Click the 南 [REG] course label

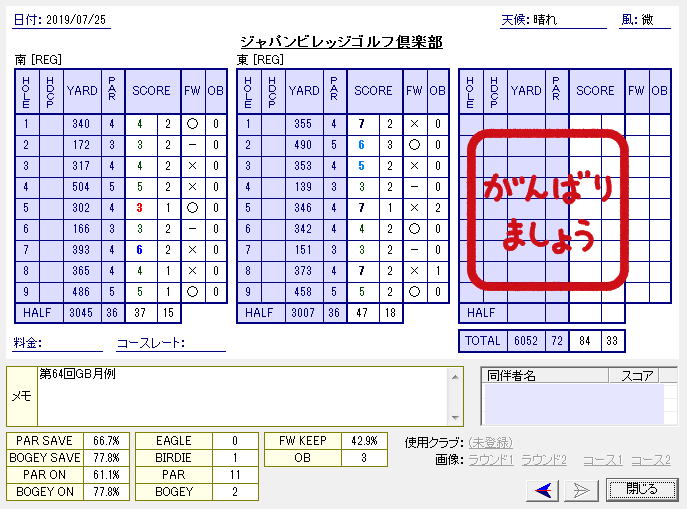click(38, 60)
